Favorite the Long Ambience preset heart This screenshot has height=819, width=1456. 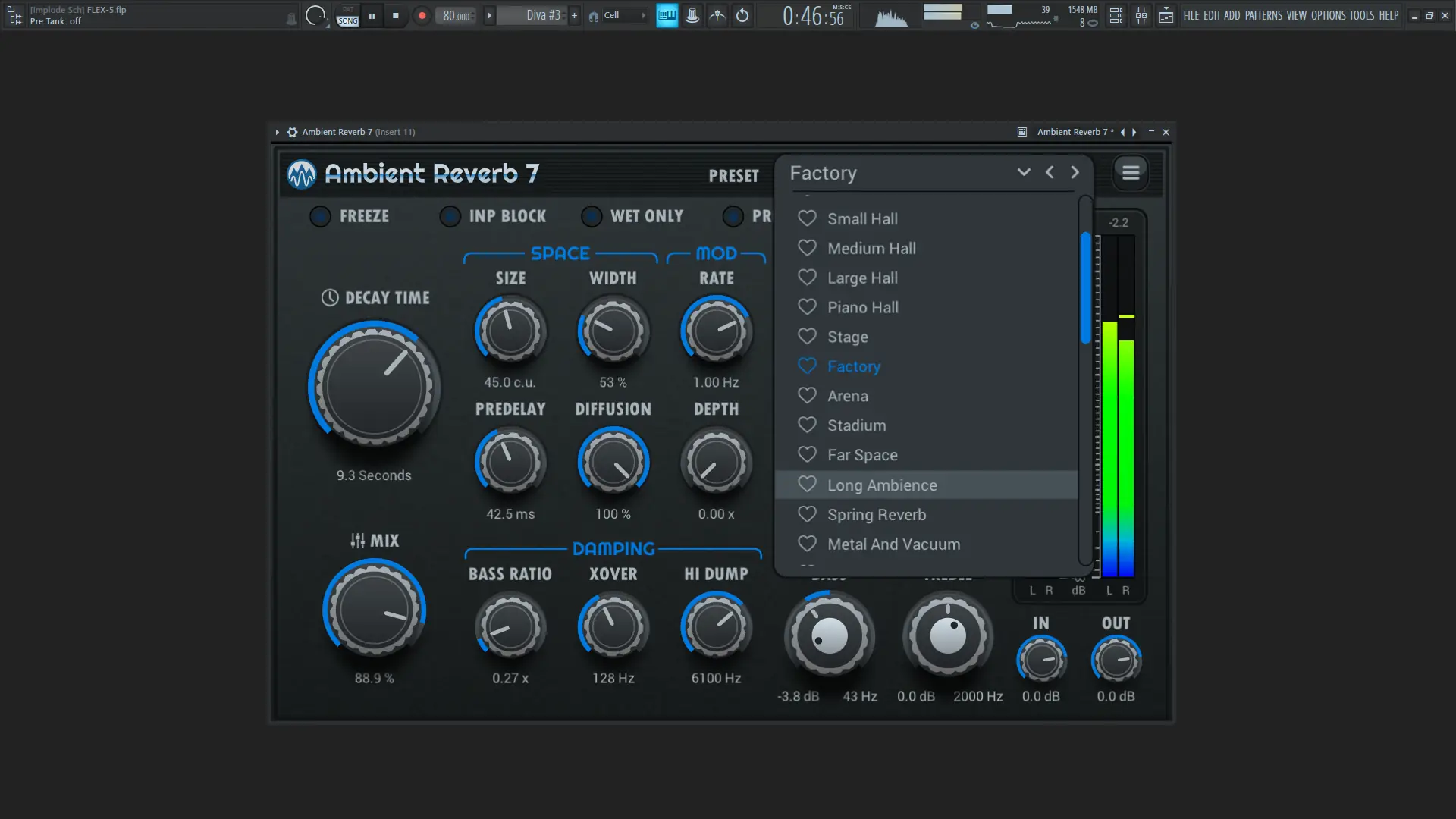(807, 485)
